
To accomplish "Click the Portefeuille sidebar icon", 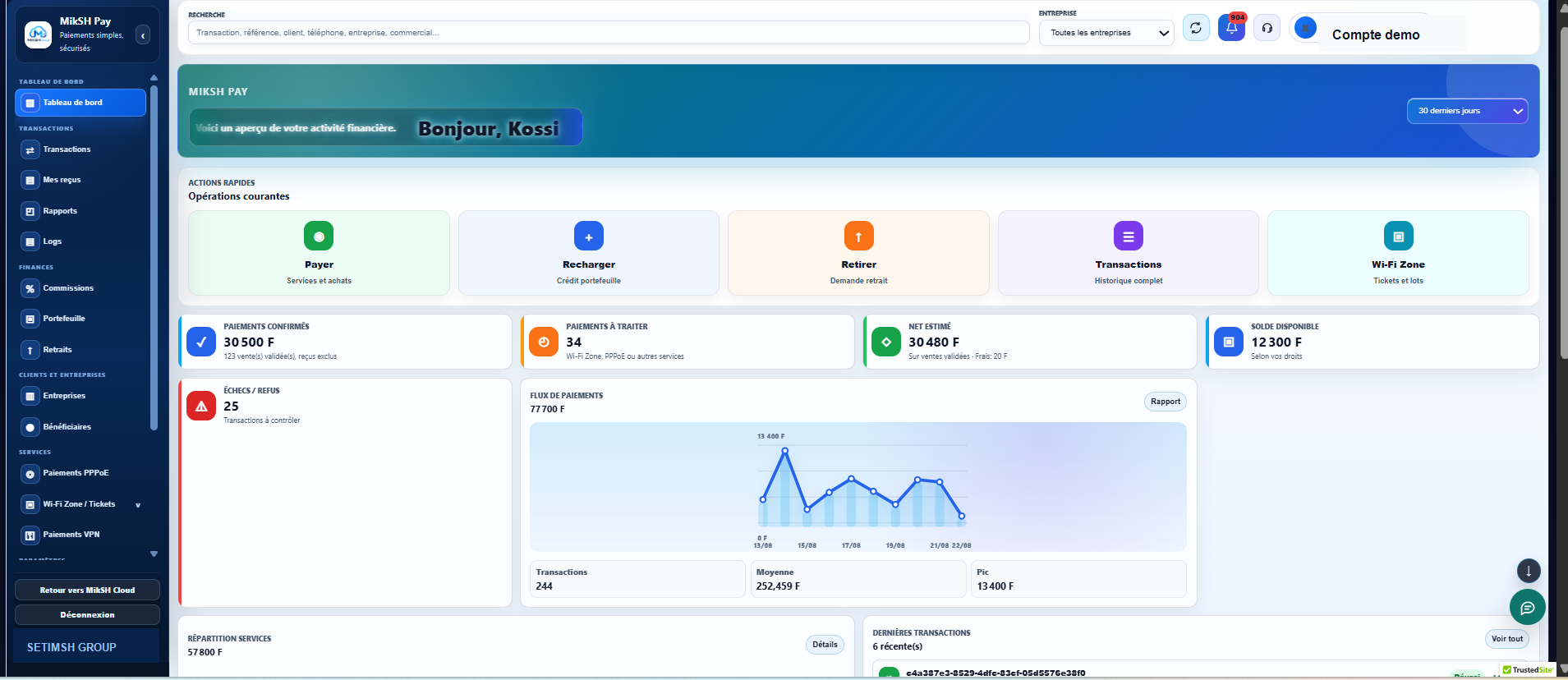I will pos(30,319).
